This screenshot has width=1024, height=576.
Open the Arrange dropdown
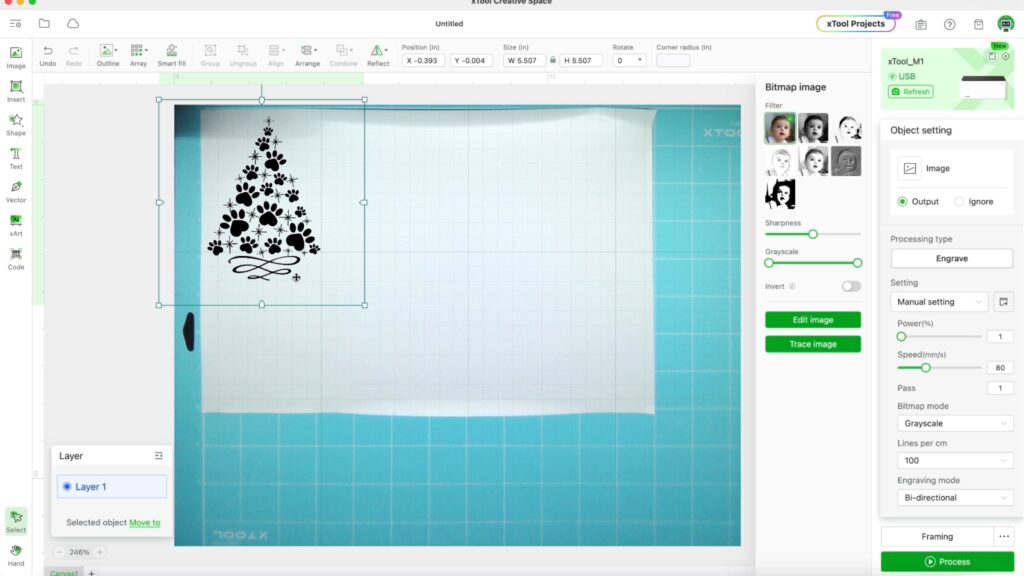click(308, 56)
